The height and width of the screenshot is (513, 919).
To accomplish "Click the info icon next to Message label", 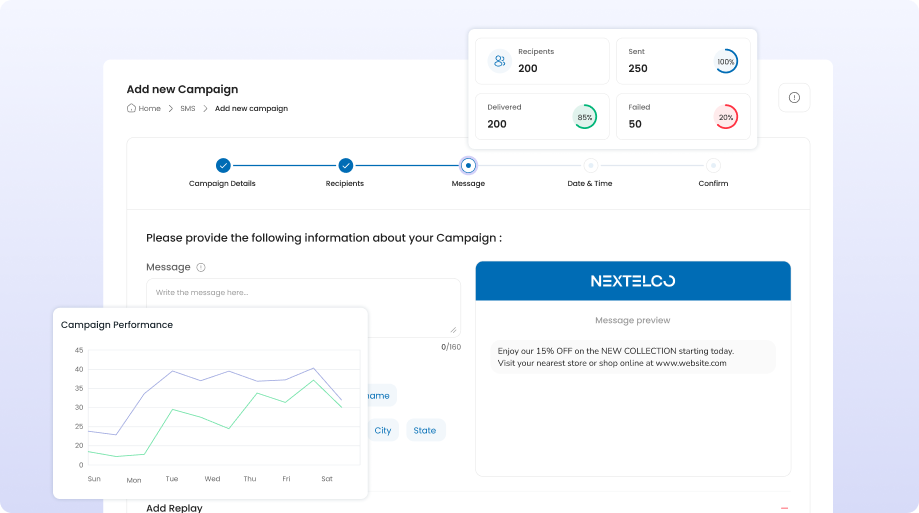I will click(201, 267).
